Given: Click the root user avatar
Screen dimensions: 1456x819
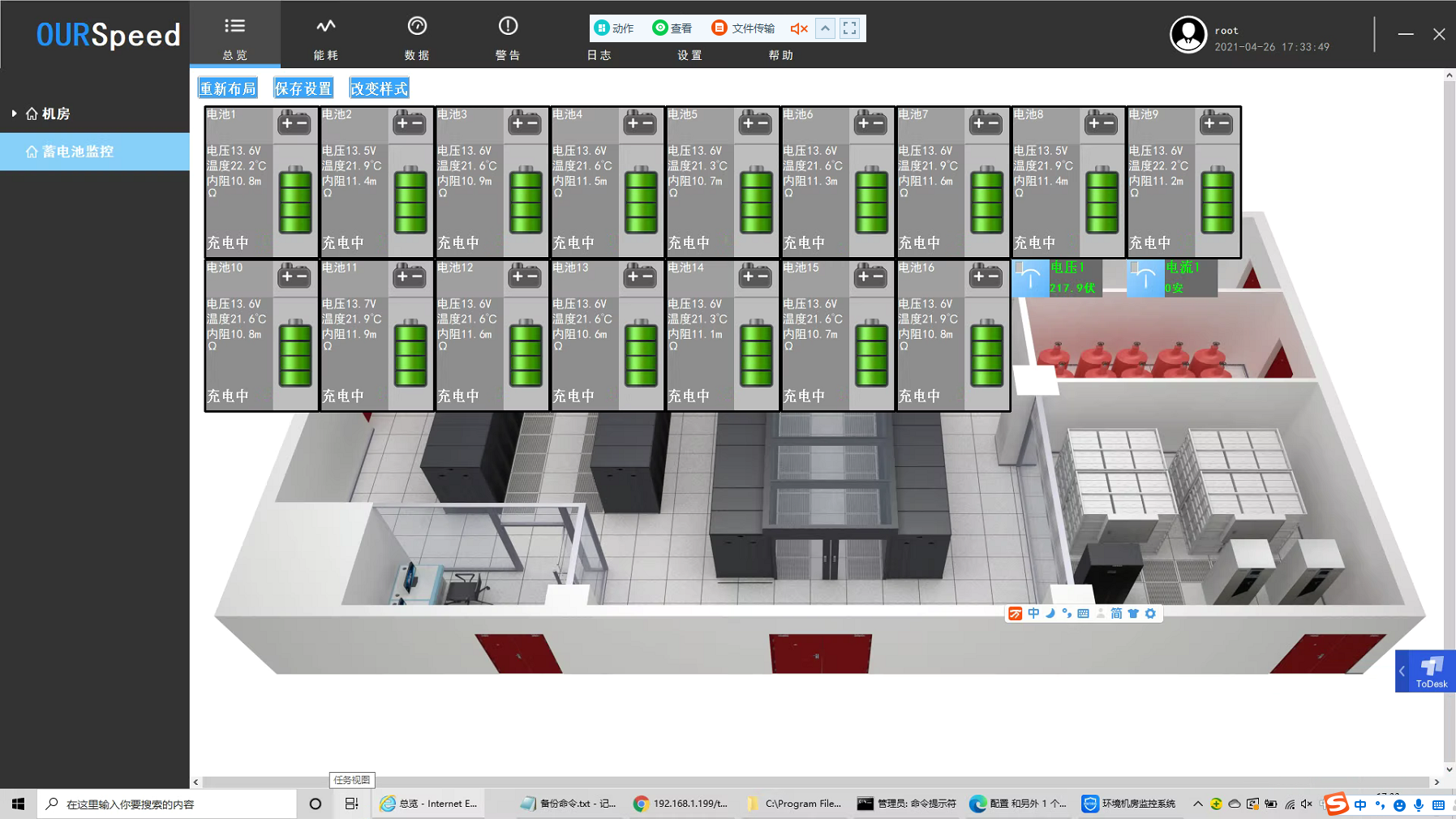Looking at the screenshot, I should click(1188, 35).
